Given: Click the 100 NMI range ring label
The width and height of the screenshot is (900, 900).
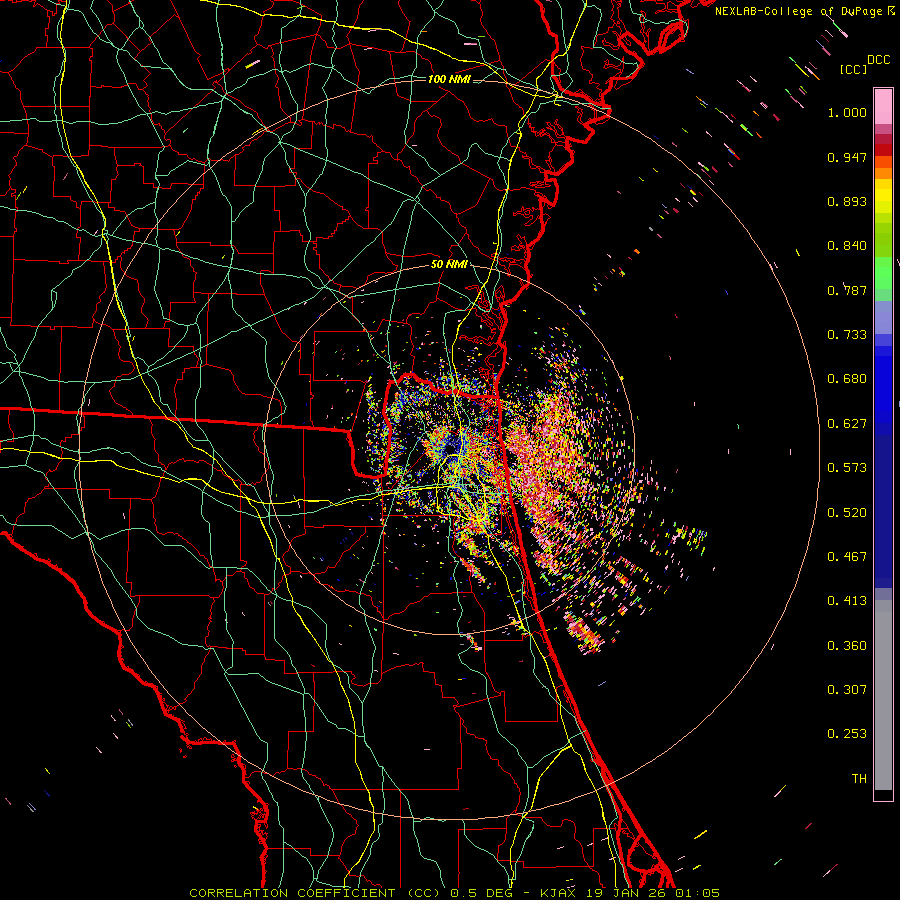Looking at the screenshot, I should (449, 79).
